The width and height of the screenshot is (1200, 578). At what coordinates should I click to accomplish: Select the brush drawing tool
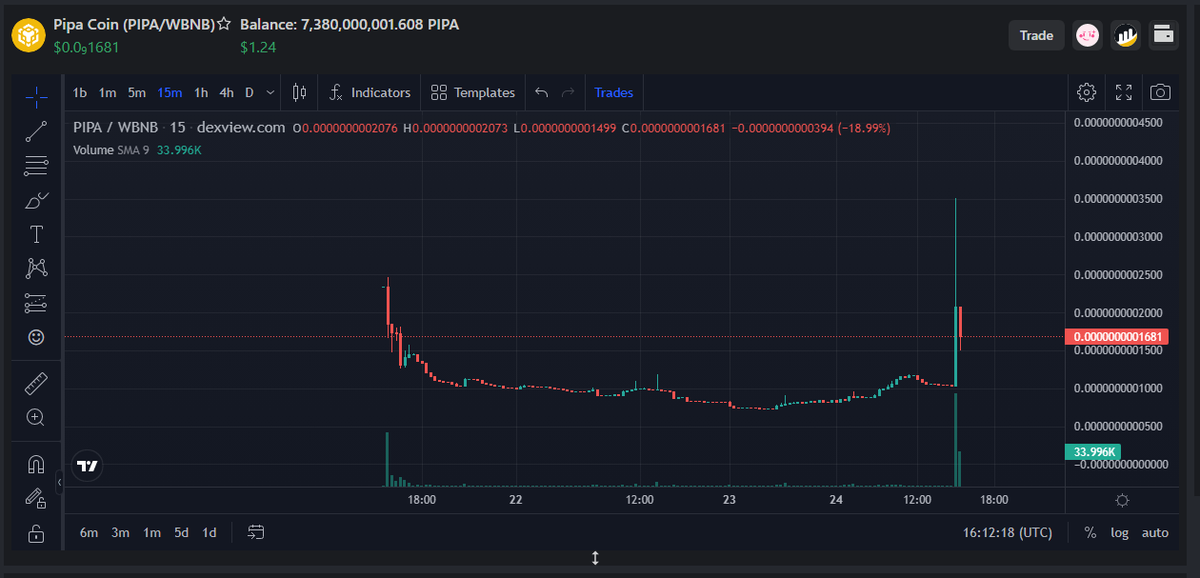point(36,200)
